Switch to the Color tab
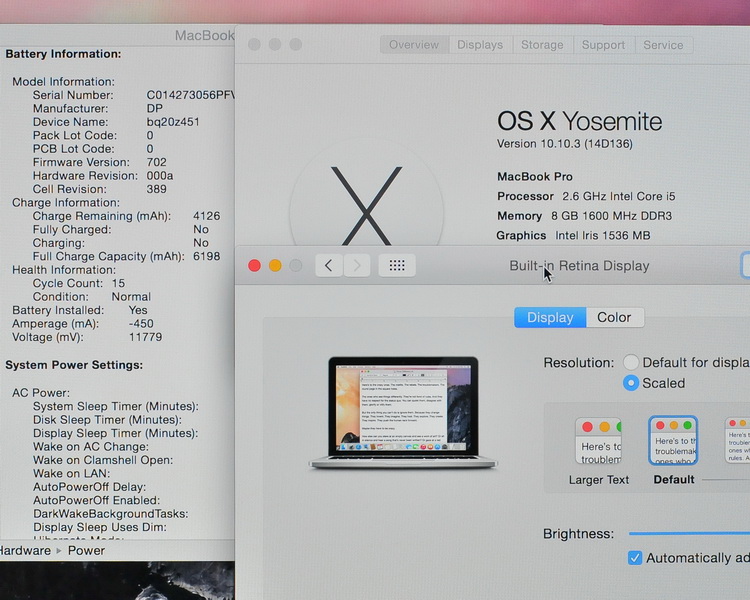The width and height of the screenshot is (750, 600). click(615, 317)
